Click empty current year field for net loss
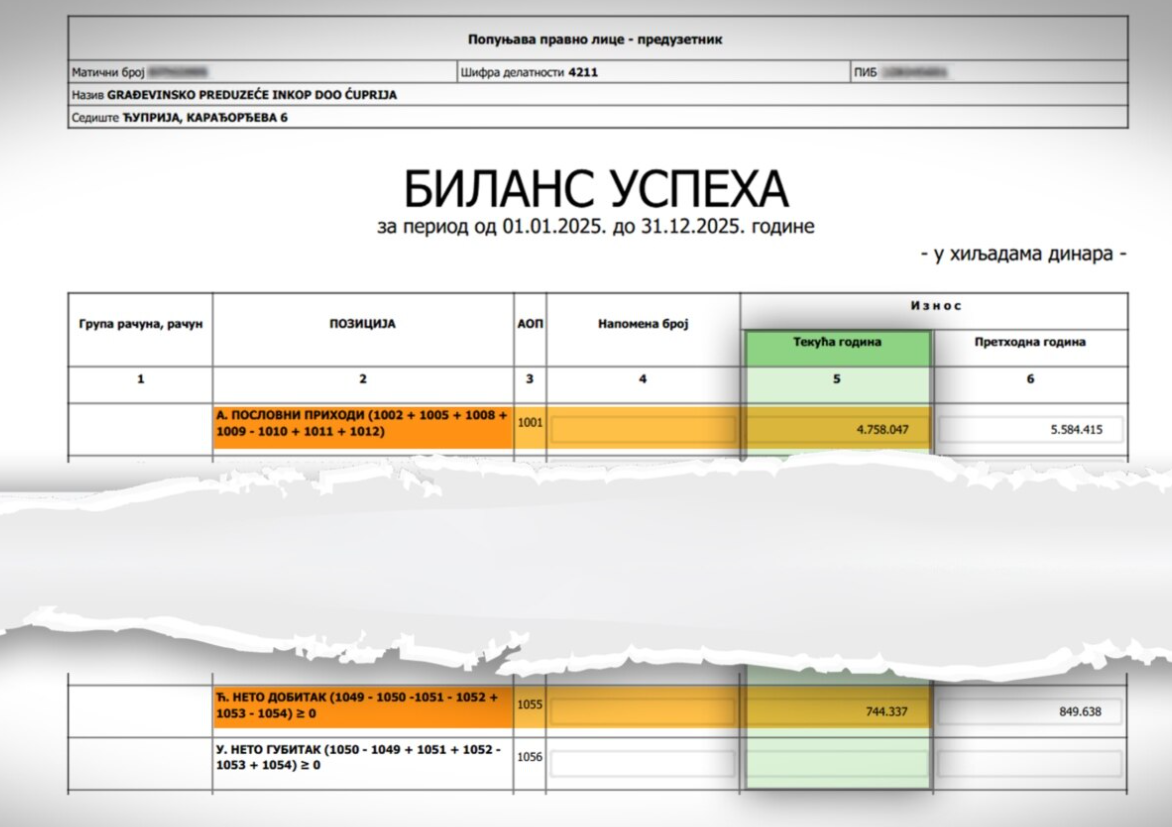 (837, 763)
